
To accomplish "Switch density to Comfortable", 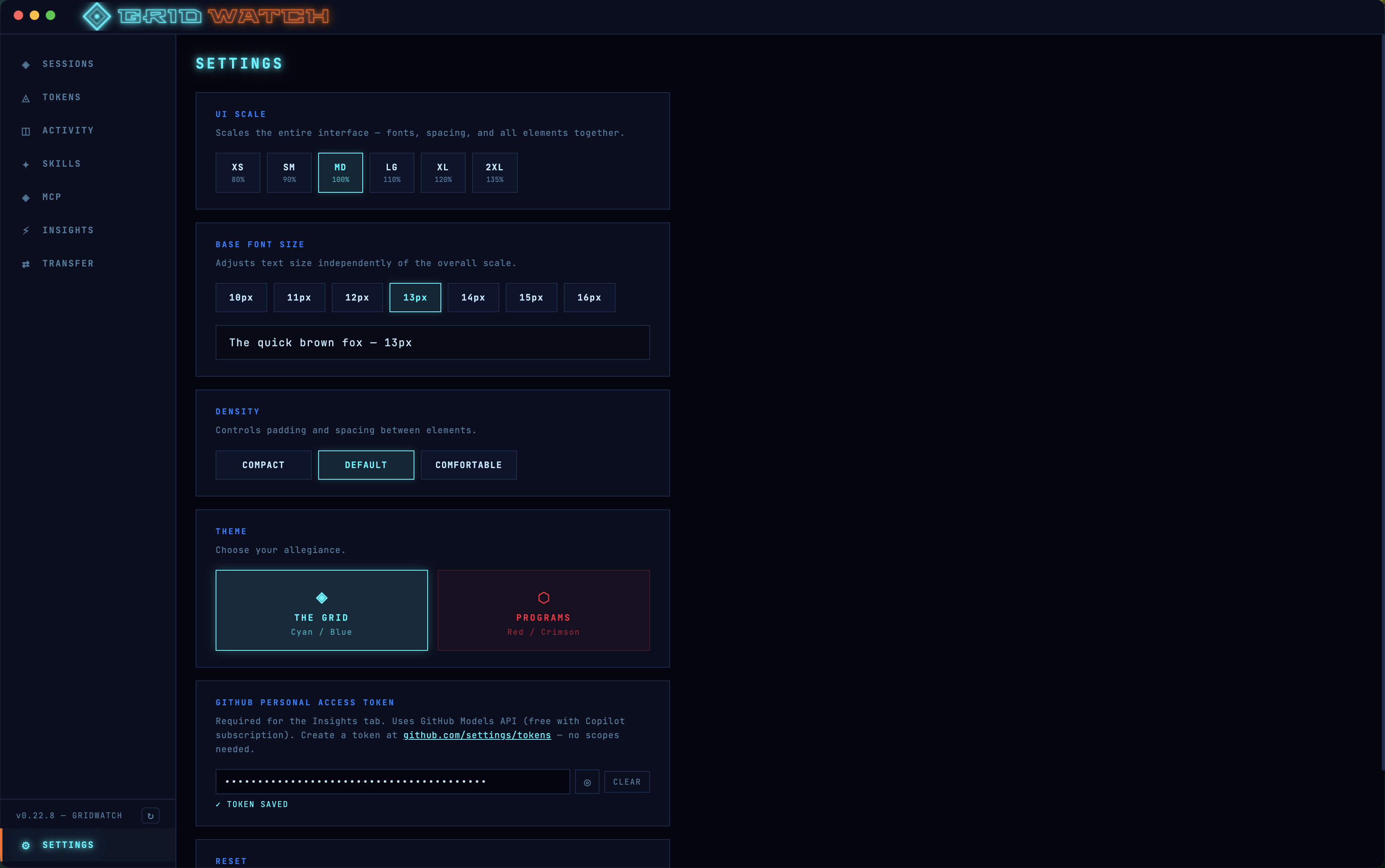I will point(468,465).
